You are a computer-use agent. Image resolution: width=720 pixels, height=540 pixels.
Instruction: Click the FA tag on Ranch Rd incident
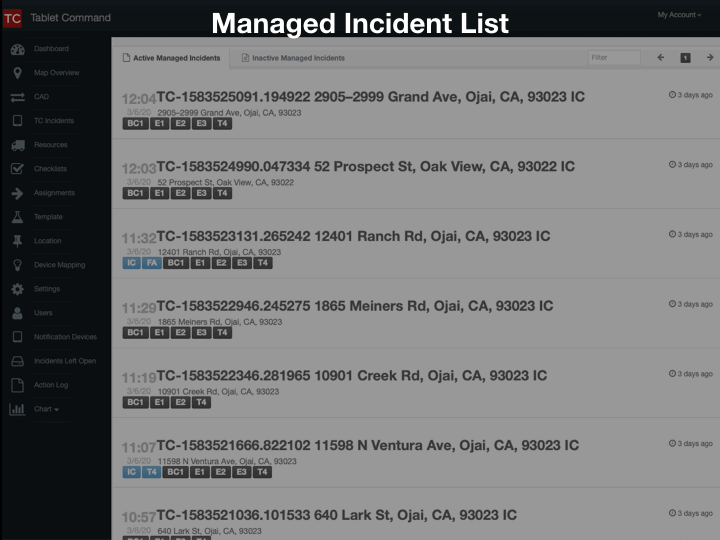pyautogui.click(x=151, y=263)
